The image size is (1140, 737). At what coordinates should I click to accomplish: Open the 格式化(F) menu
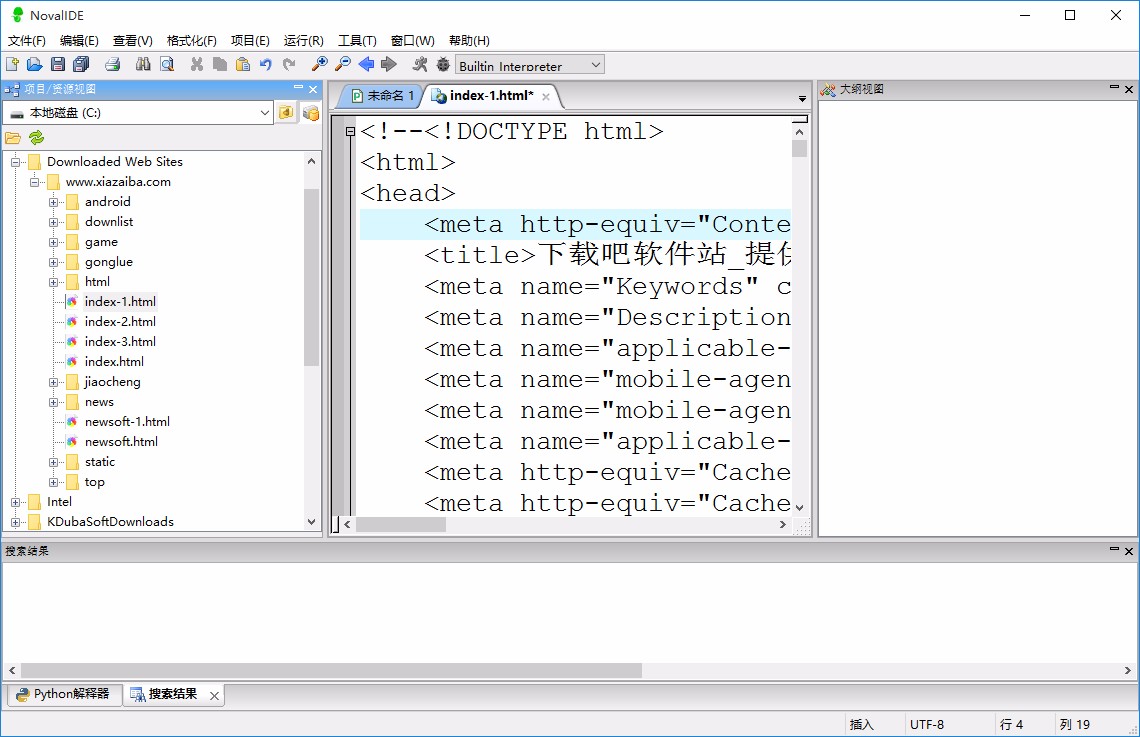(191, 41)
